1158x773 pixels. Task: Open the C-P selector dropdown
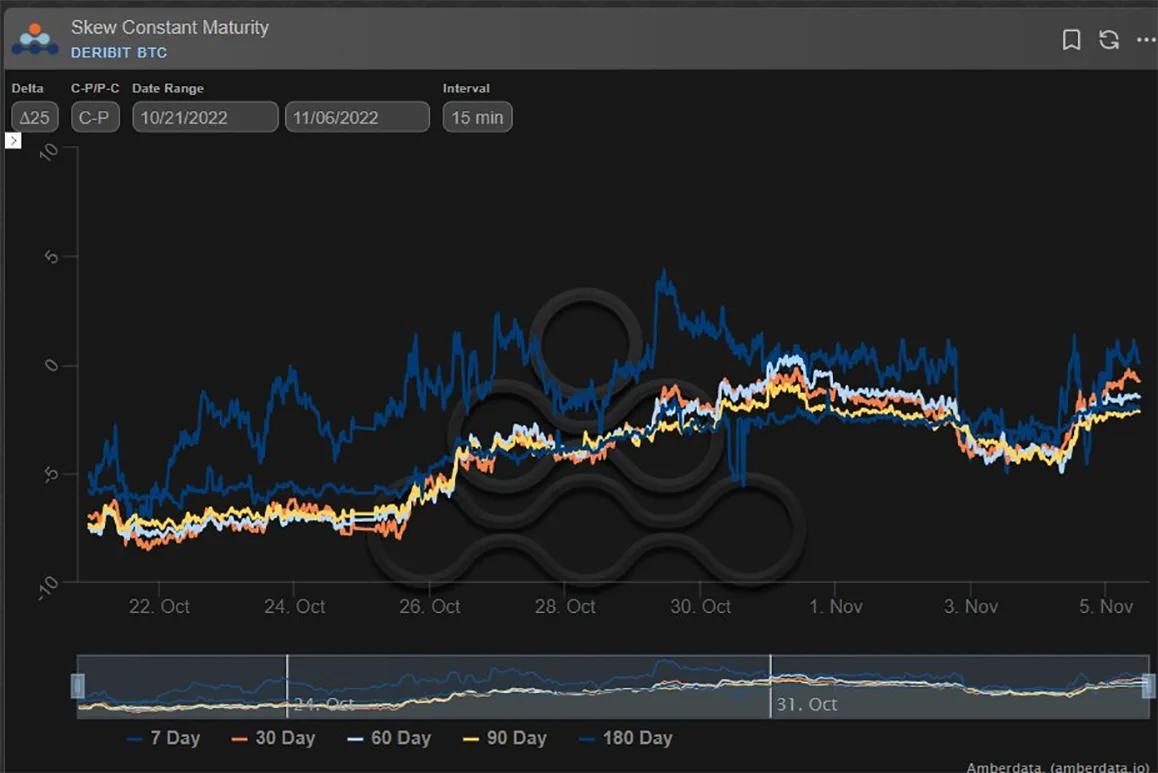tap(95, 117)
